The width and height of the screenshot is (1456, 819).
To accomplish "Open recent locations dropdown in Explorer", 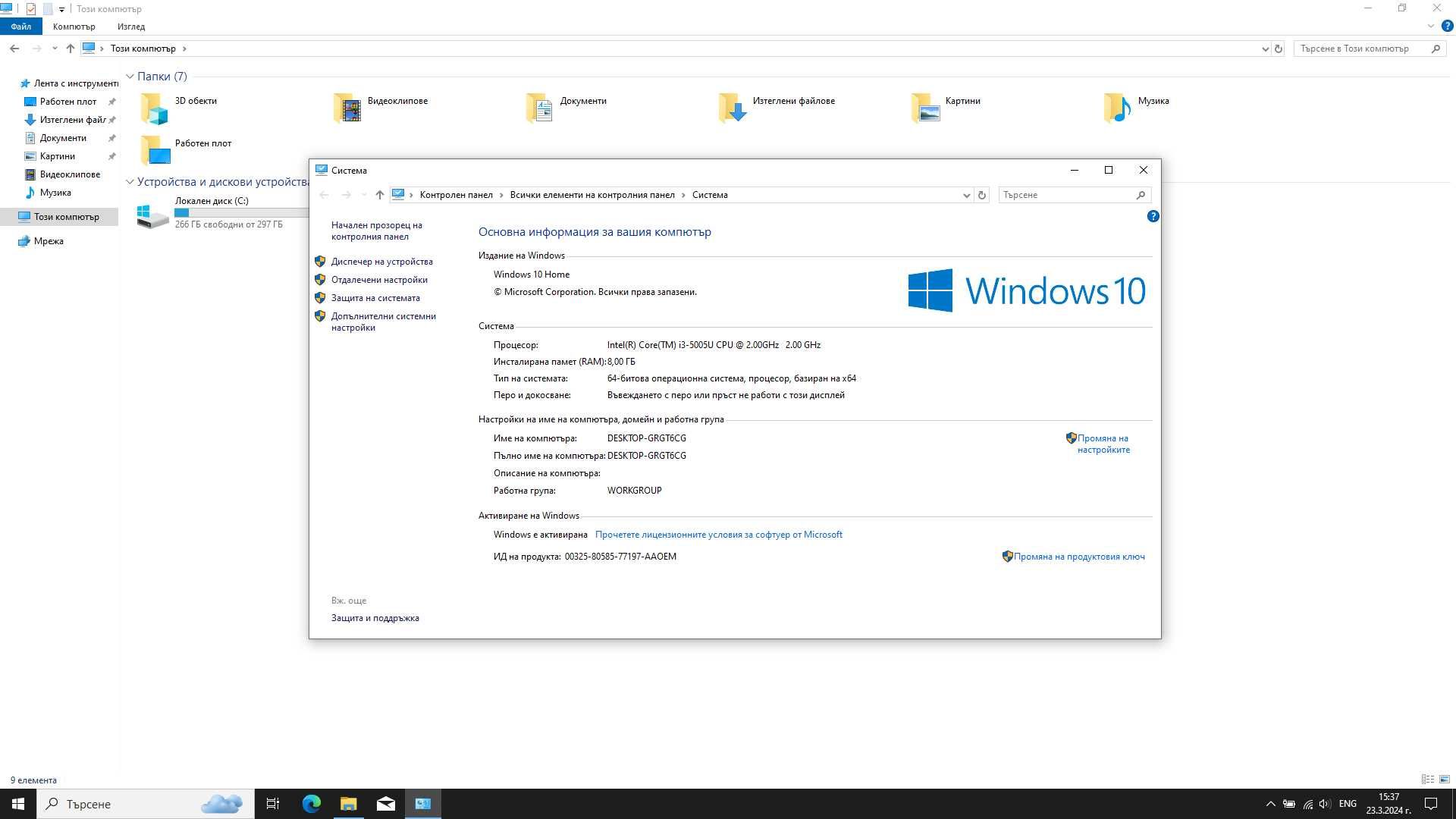I will coord(55,49).
